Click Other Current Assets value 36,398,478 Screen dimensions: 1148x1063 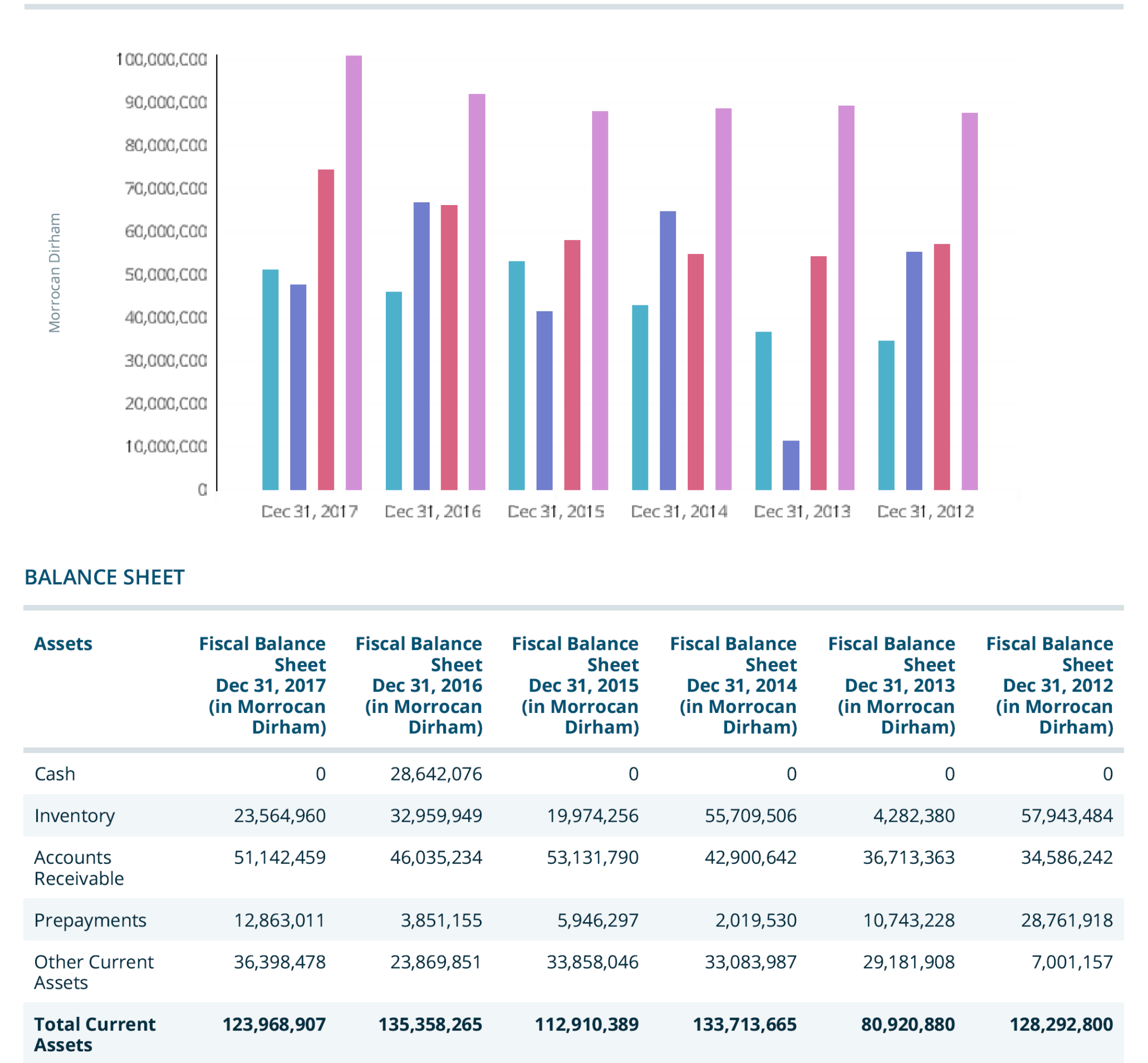pos(280,962)
